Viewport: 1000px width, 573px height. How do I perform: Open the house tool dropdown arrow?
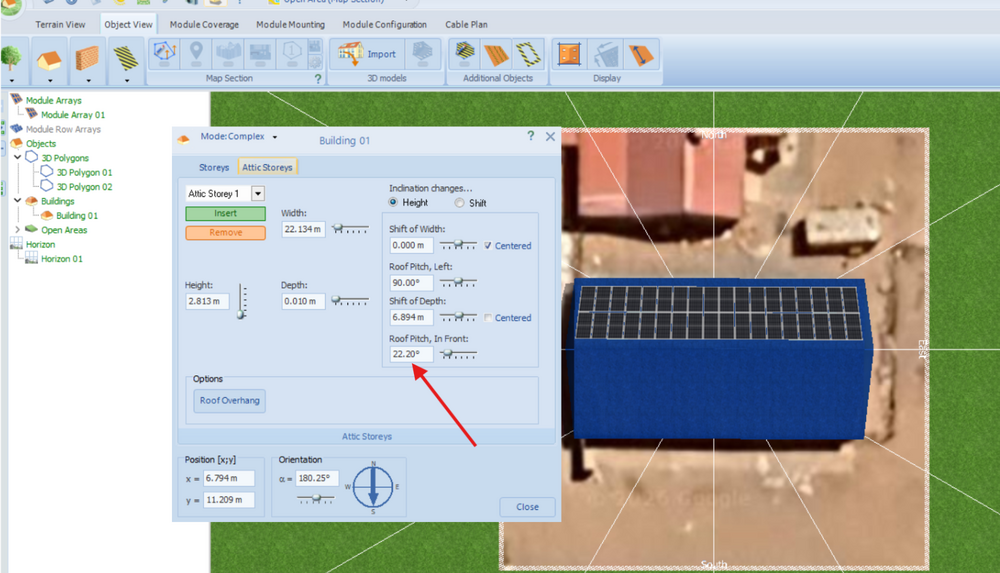(x=50, y=81)
